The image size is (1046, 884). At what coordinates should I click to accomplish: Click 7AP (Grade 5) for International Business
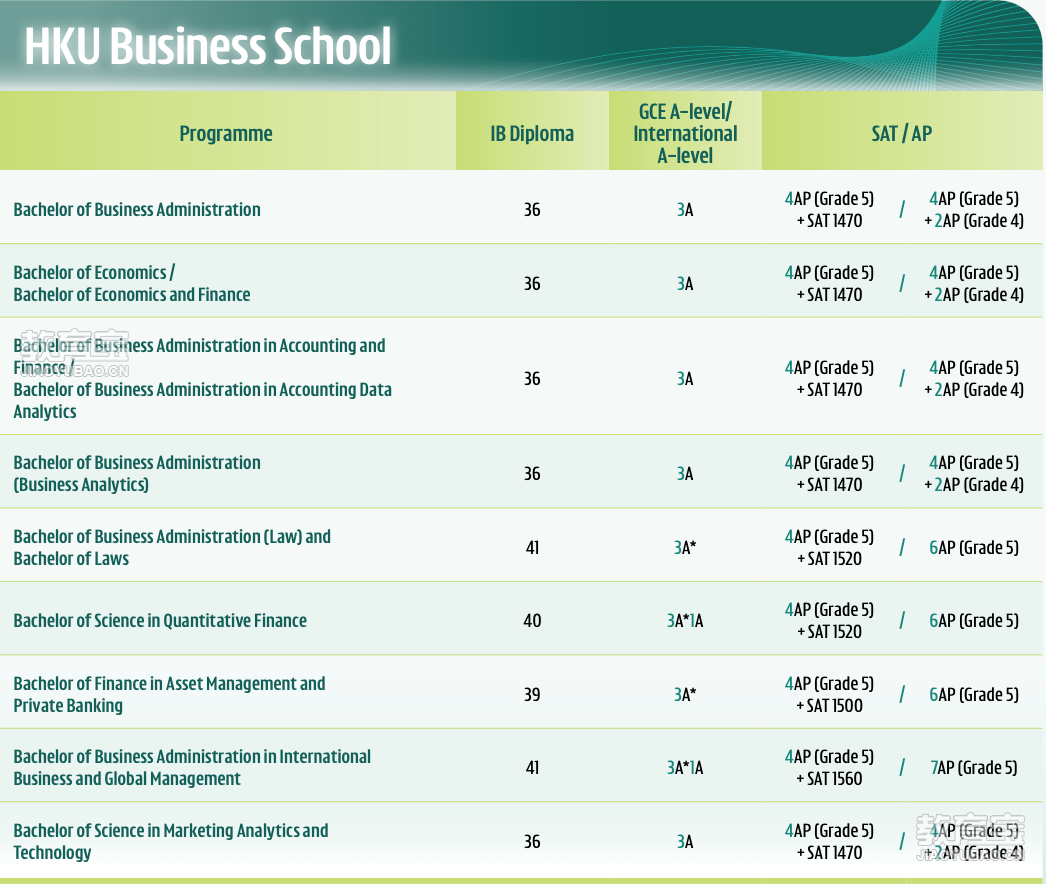tap(974, 768)
